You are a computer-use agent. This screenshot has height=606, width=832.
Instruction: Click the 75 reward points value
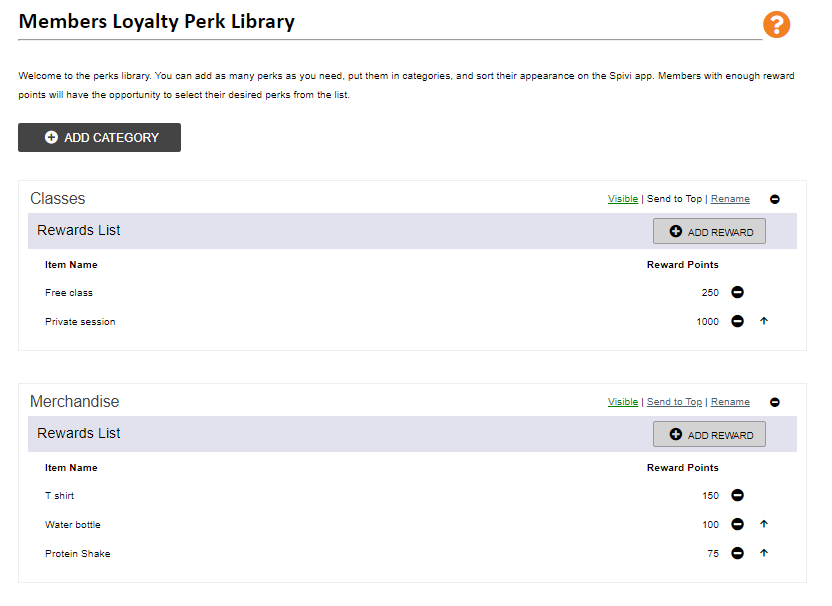pos(713,553)
